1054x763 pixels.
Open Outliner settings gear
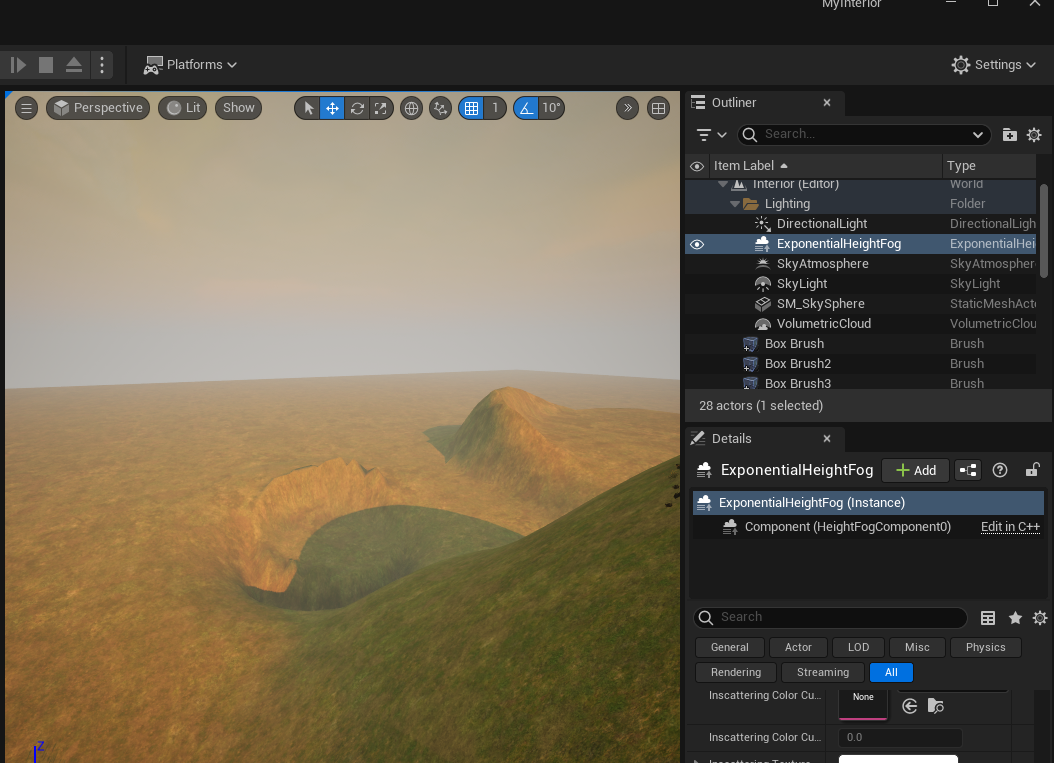pyautogui.click(x=1034, y=134)
